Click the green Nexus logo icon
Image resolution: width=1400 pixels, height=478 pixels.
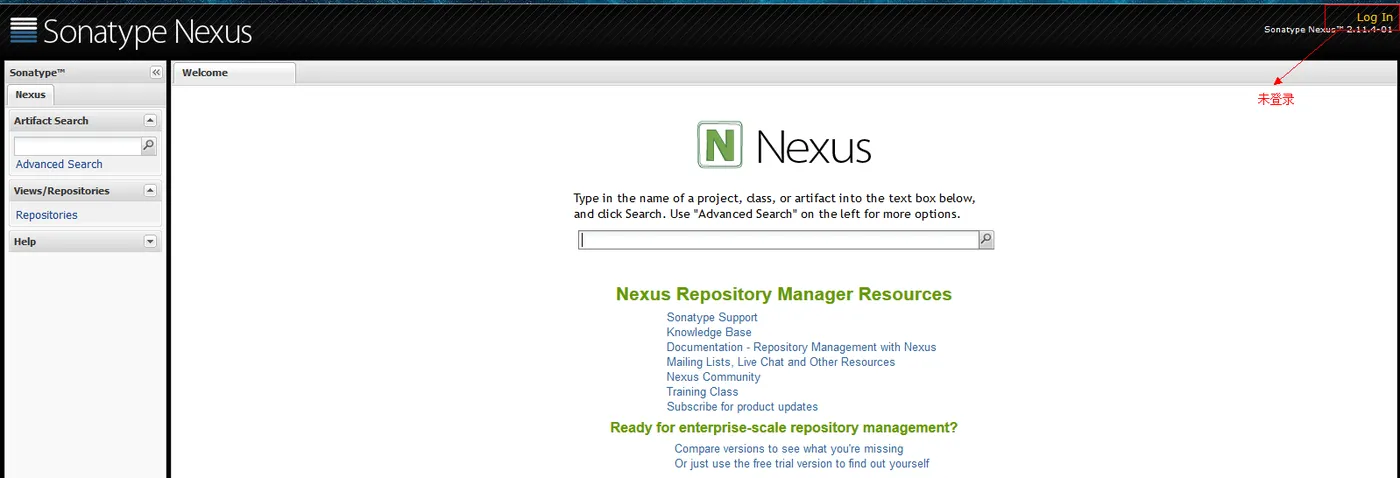[720, 145]
